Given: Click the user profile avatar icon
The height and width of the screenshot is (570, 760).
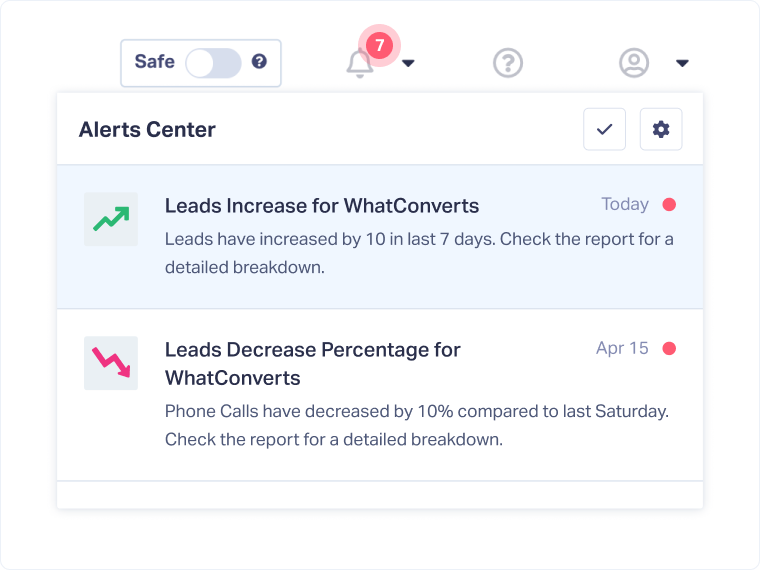Looking at the screenshot, I should point(634,63).
